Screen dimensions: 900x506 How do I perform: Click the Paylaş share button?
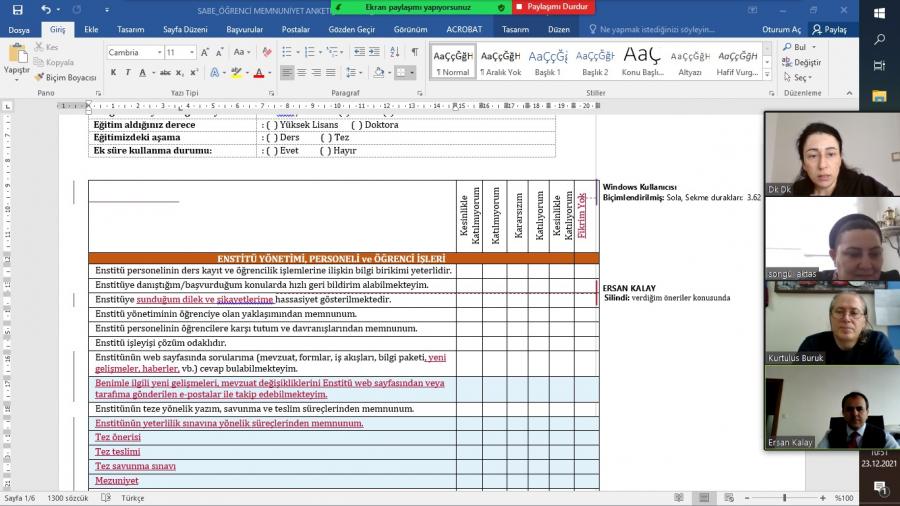(830, 29)
